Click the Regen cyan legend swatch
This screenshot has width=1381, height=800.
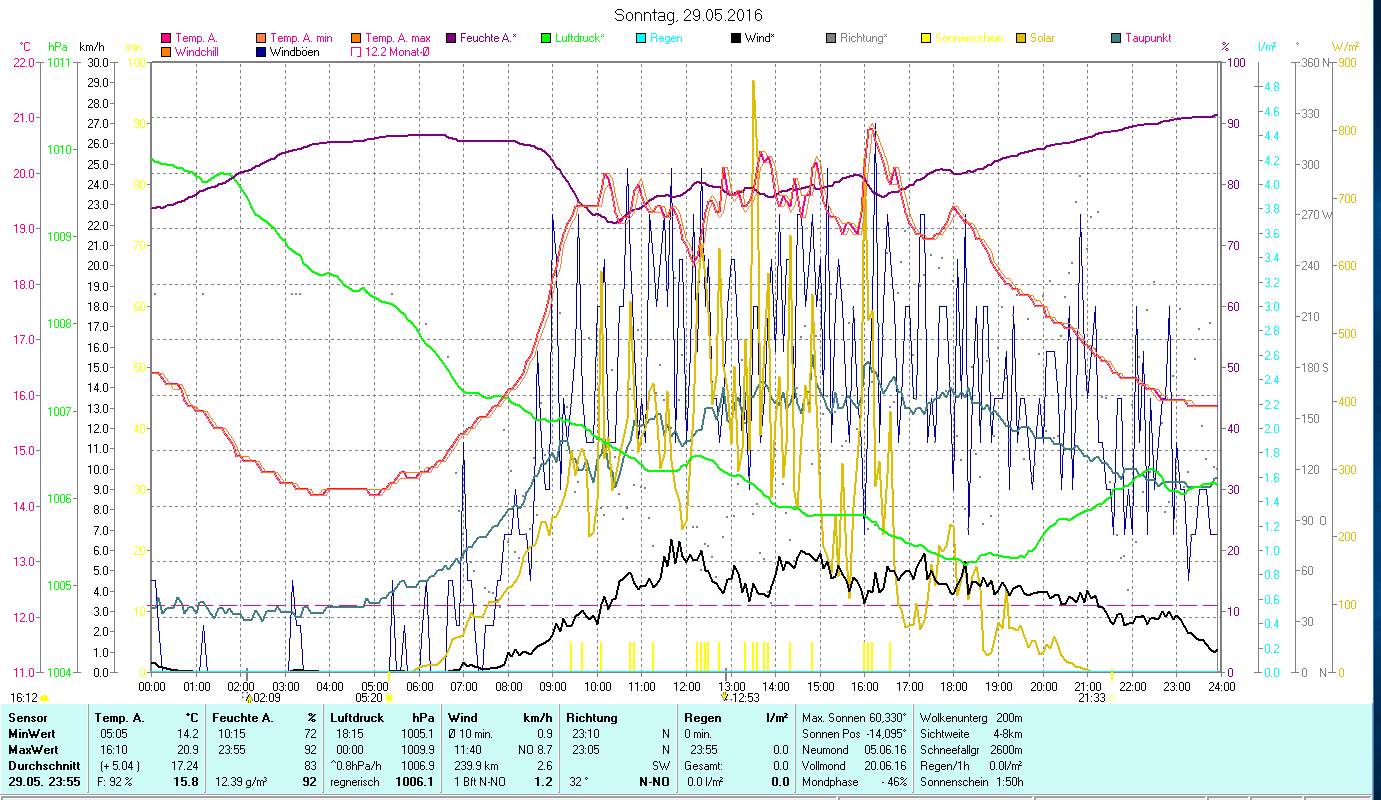click(x=640, y=38)
